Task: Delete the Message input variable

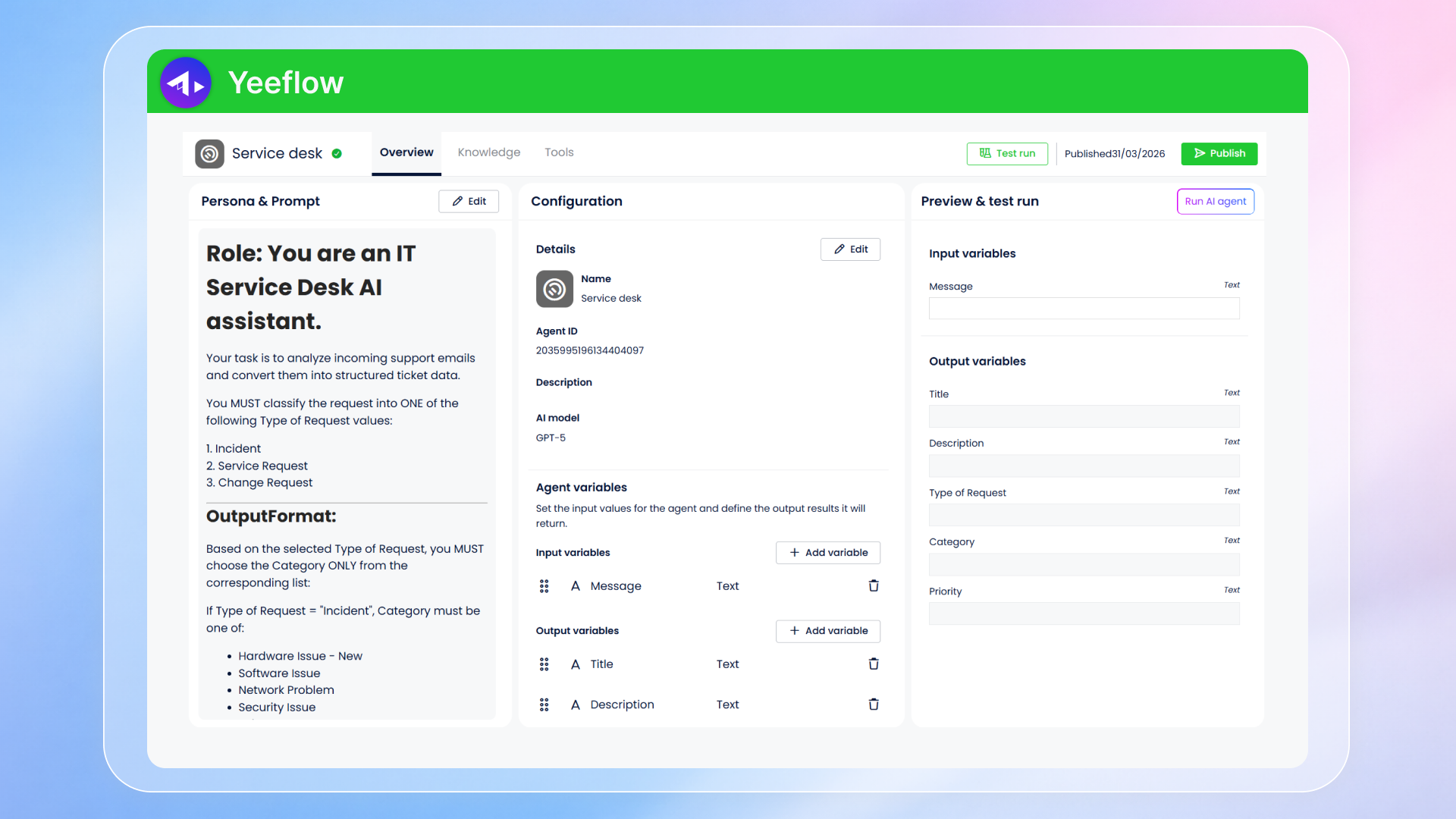Action: tap(874, 585)
